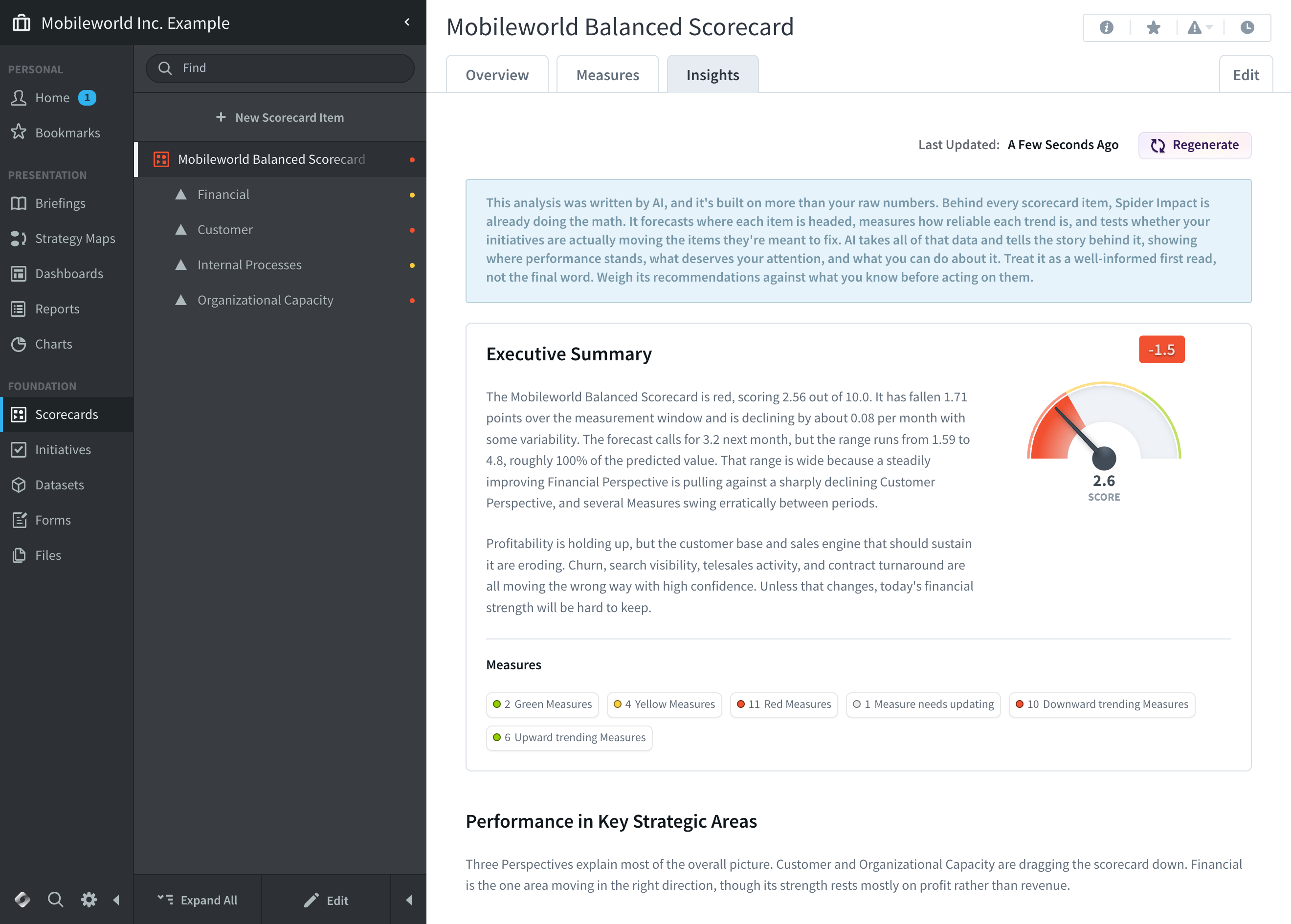
Task: Select Scorecards in the Foundation section
Action: [x=67, y=414]
